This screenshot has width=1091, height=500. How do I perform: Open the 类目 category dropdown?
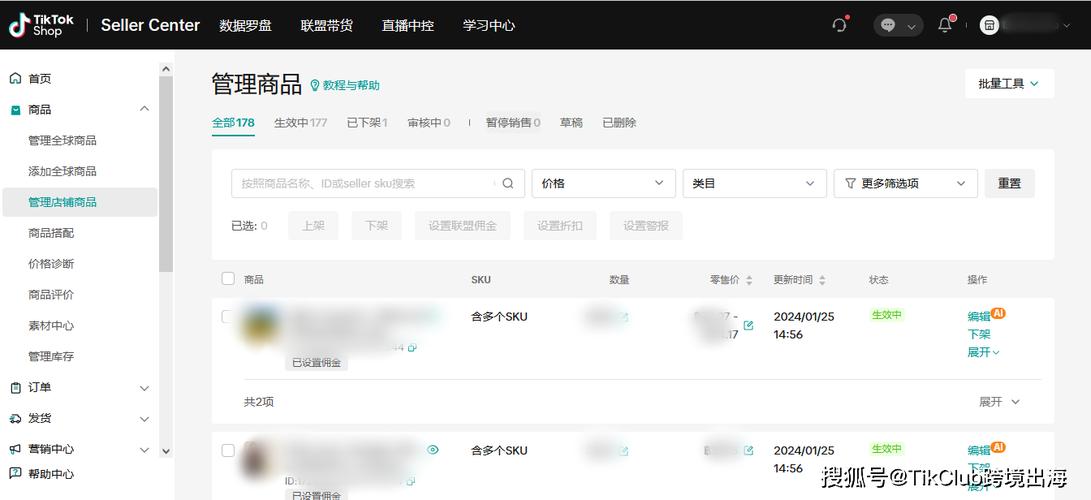click(754, 183)
